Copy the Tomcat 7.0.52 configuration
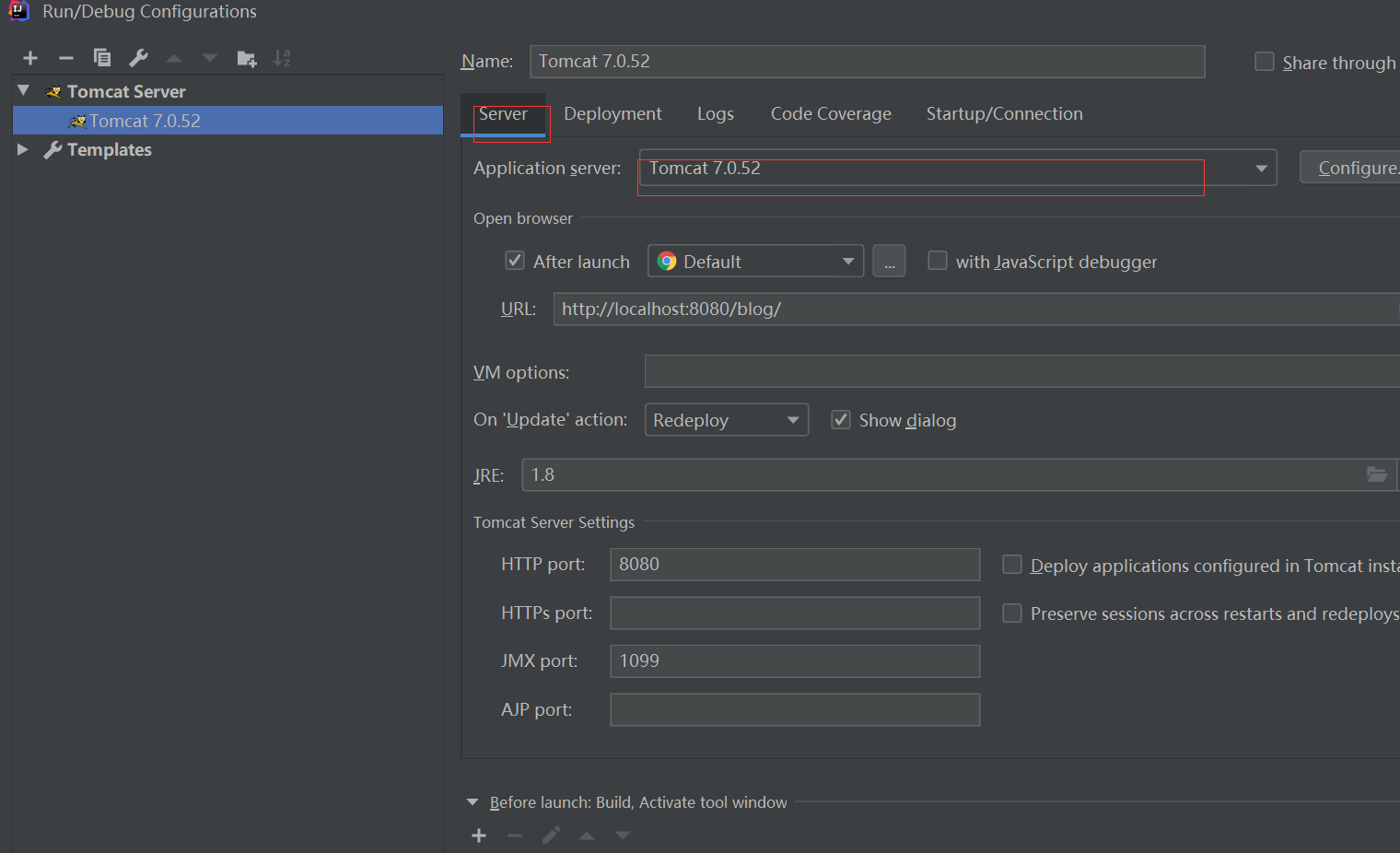The width and height of the screenshot is (1400, 853). click(101, 57)
